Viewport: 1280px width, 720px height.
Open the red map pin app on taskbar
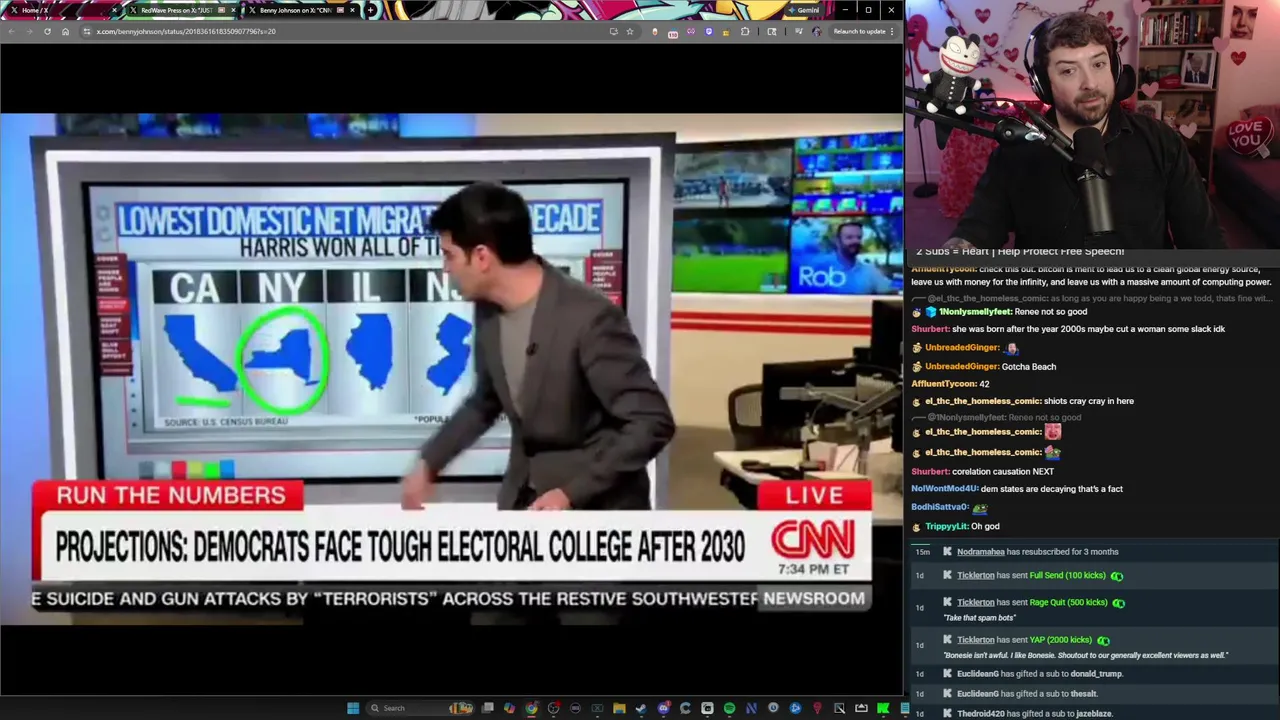tap(817, 708)
